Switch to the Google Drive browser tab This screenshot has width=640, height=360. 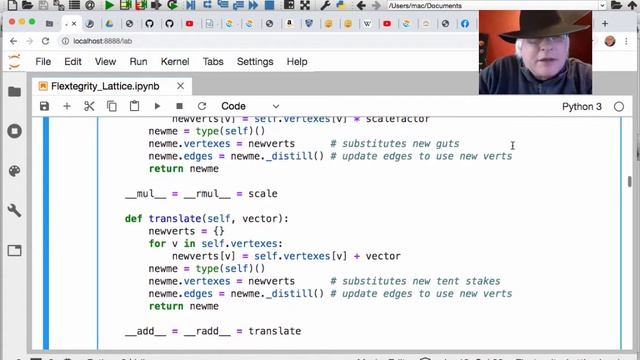(x=109, y=24)
